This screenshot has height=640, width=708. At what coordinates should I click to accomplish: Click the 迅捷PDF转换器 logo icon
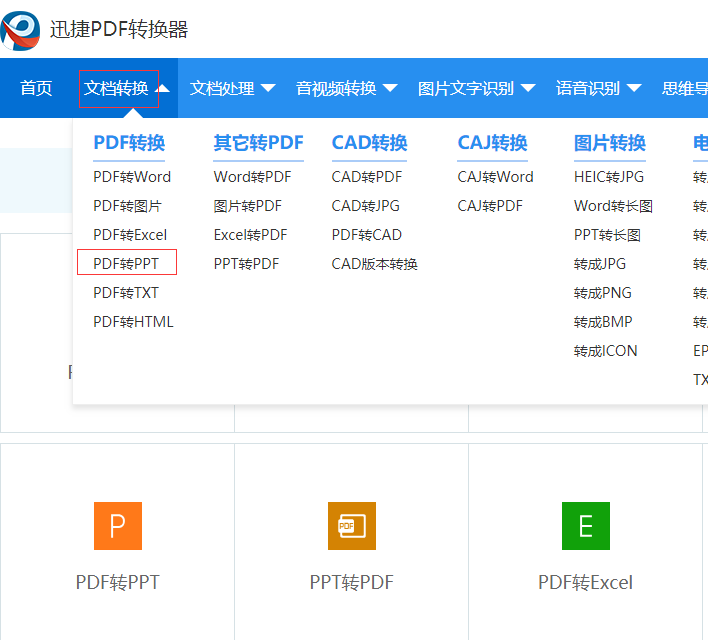(20, 31)
